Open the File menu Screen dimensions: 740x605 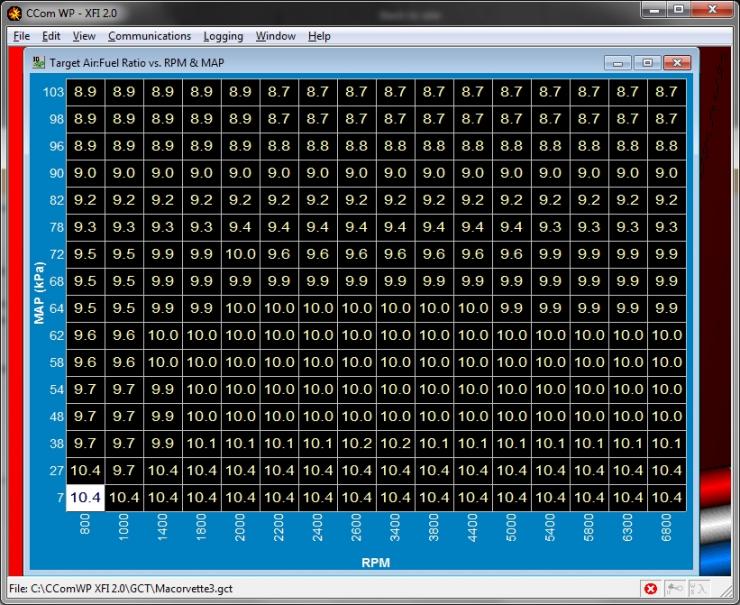pyautogui.click(x=21, y=36)
